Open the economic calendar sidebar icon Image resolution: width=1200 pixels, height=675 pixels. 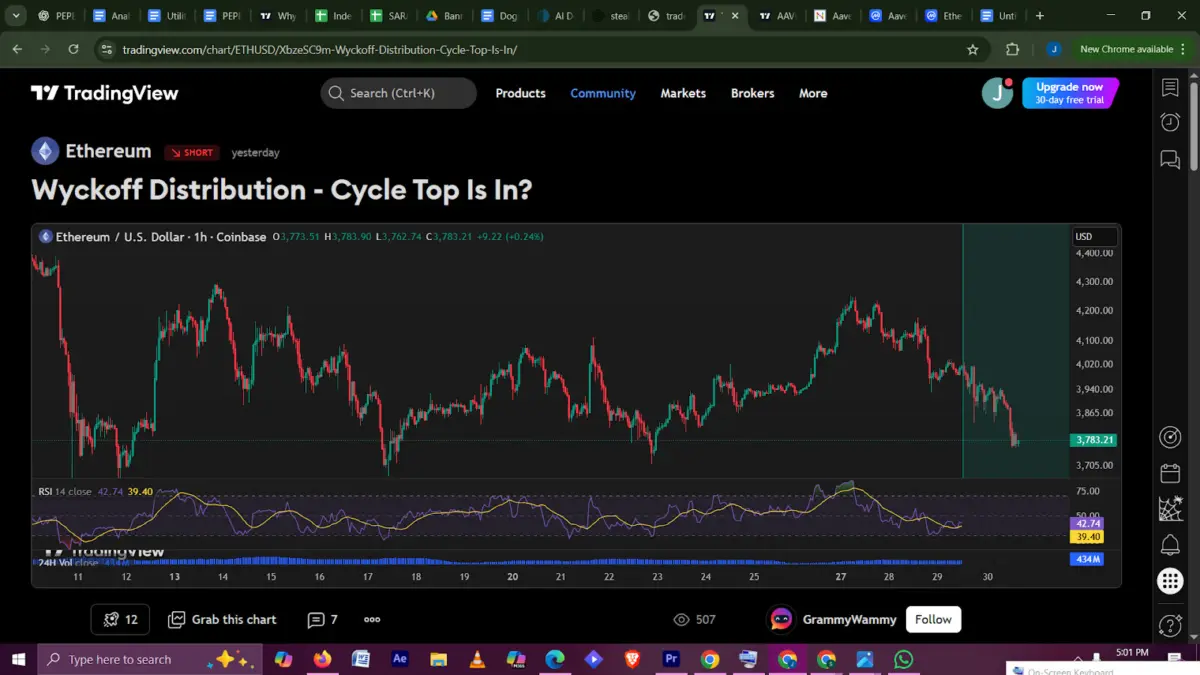[x=1170, y=472]
